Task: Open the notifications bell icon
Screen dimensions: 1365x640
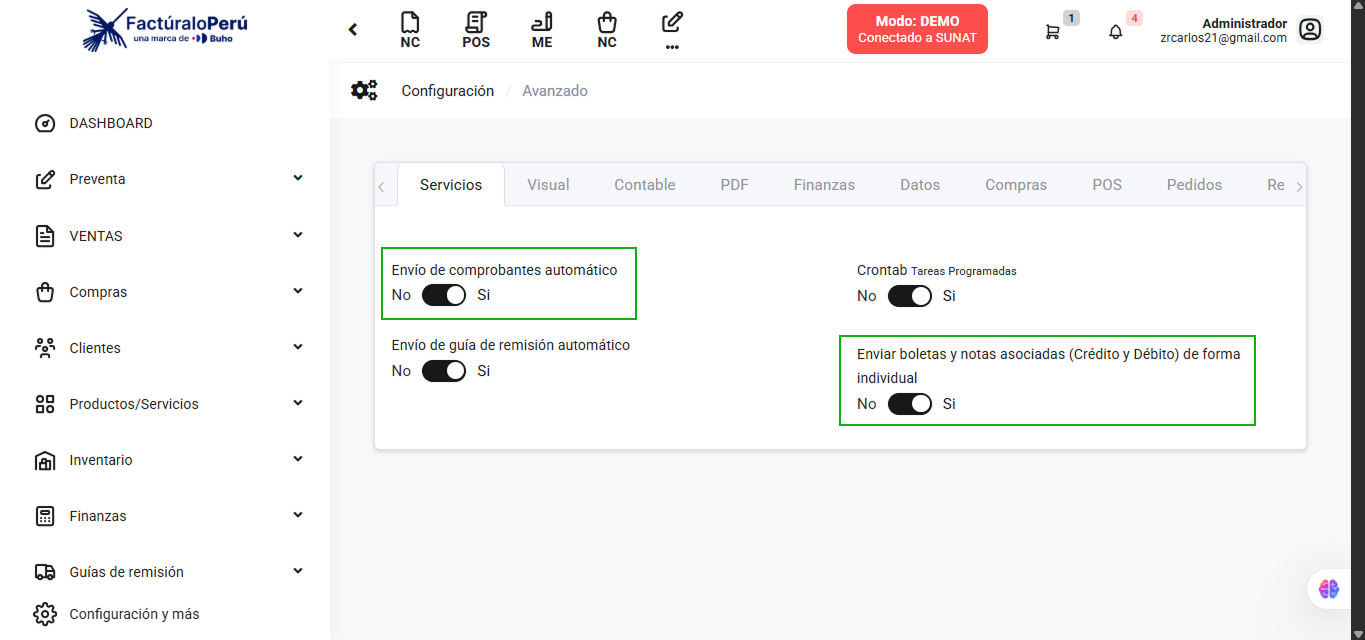Action: point(1114,32)
